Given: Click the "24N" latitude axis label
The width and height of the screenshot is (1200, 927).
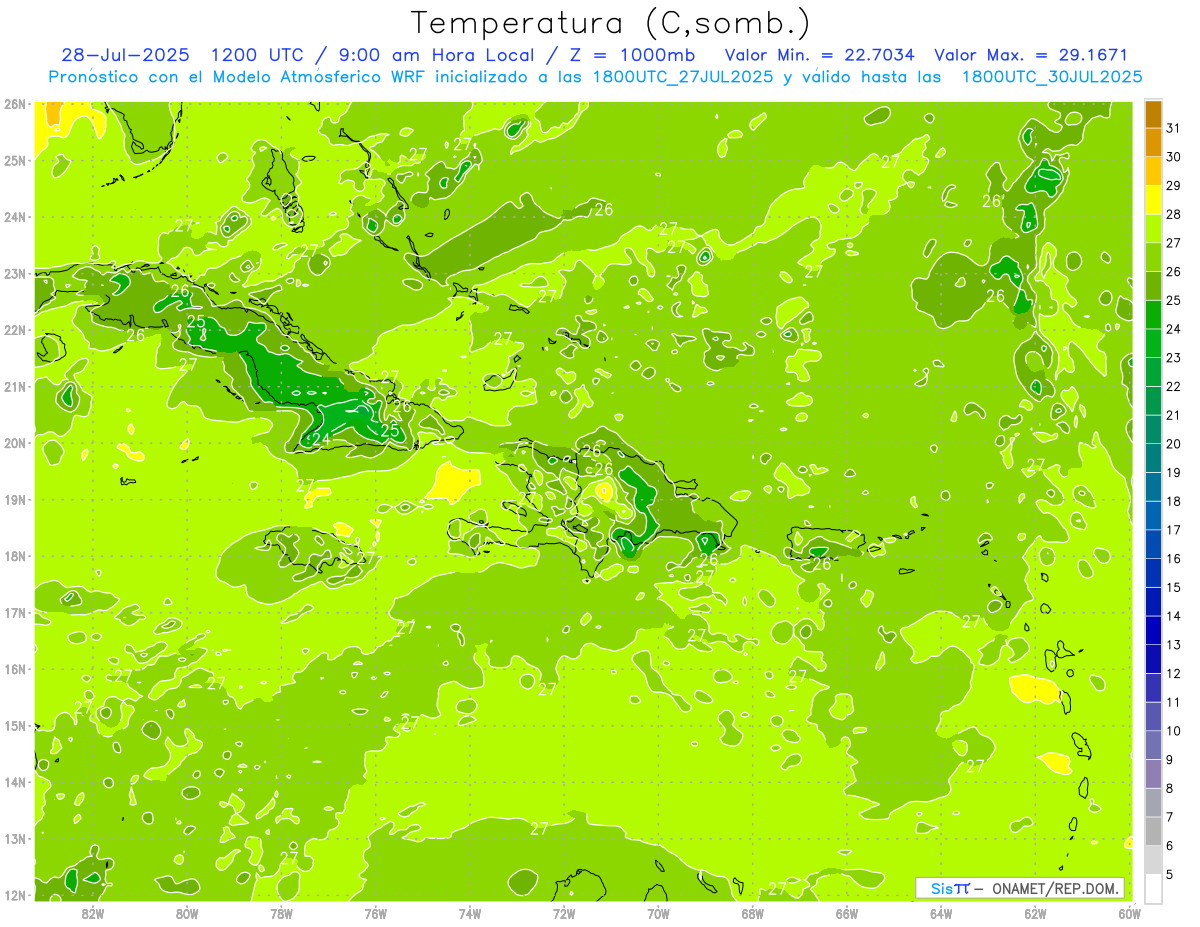Looking at the screenshot, I should tap(14, 217).
